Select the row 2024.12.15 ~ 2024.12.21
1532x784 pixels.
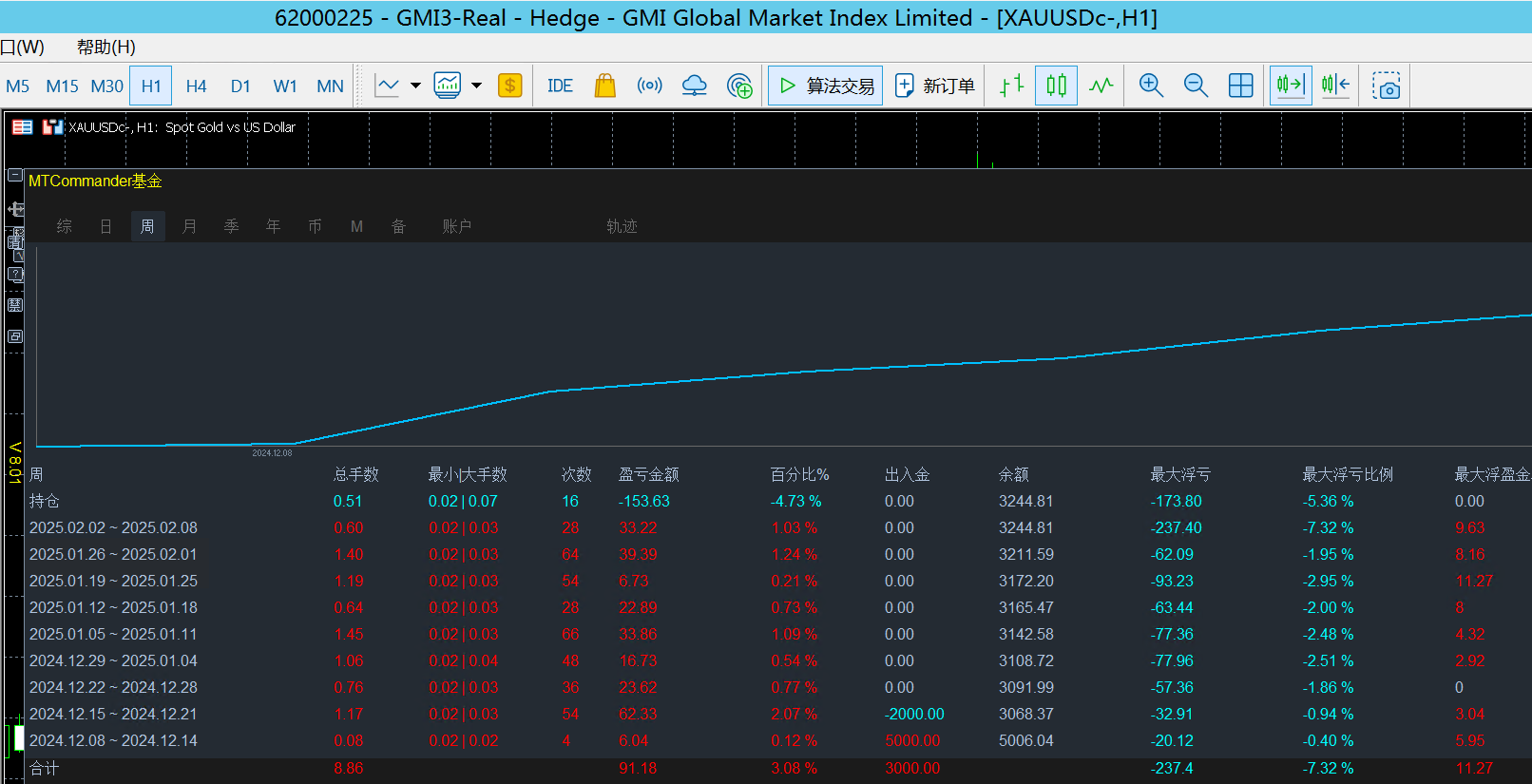tap(113, 714)
